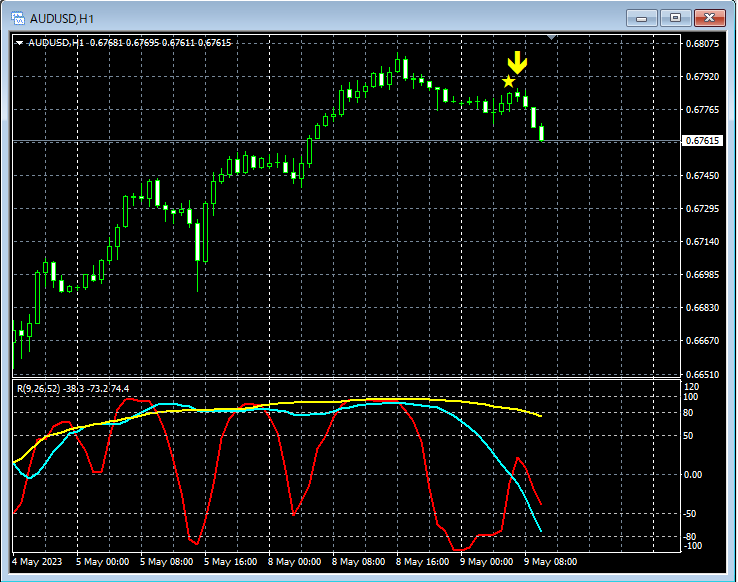
Task: Click the -50 level on indicator scale
Action: [690, 514]
